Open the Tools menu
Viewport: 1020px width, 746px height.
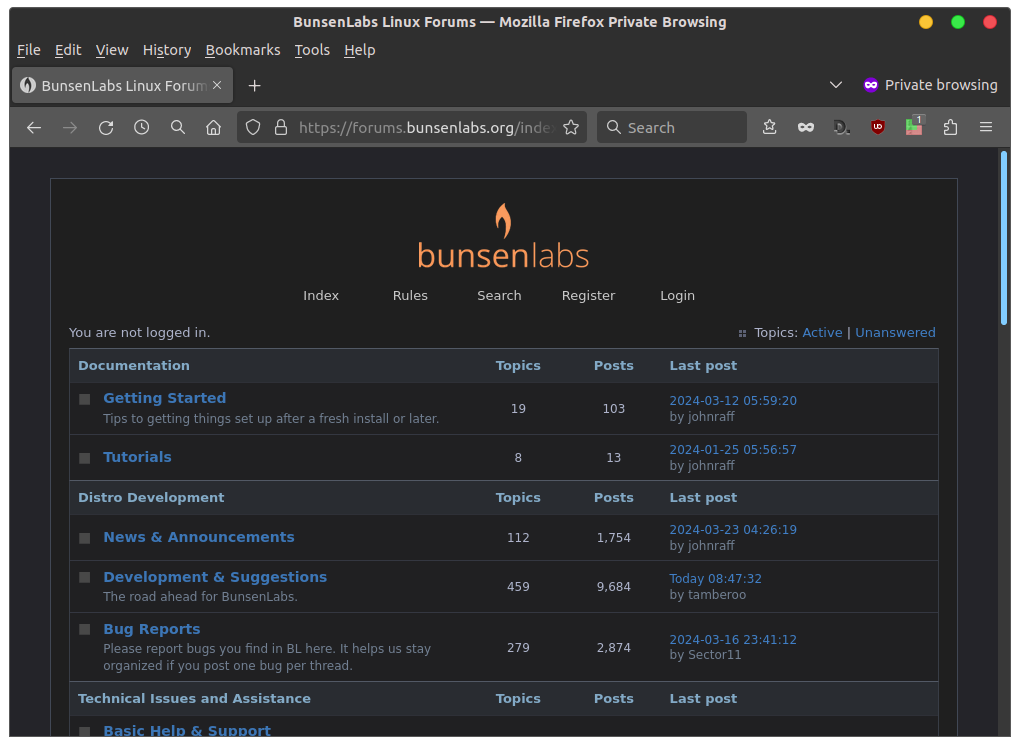(312, 50)
